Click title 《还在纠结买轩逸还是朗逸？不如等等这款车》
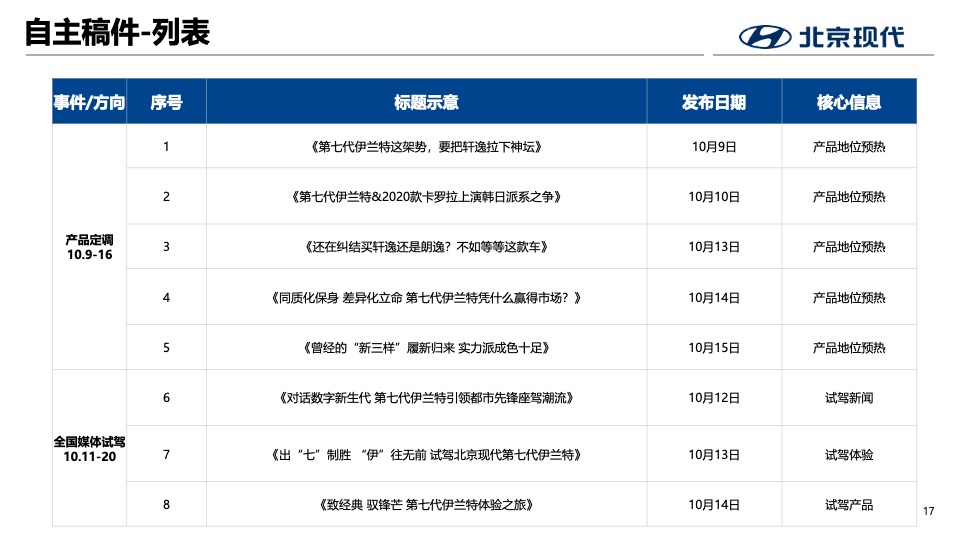This screenshot has width=960, height=540. 427,247
